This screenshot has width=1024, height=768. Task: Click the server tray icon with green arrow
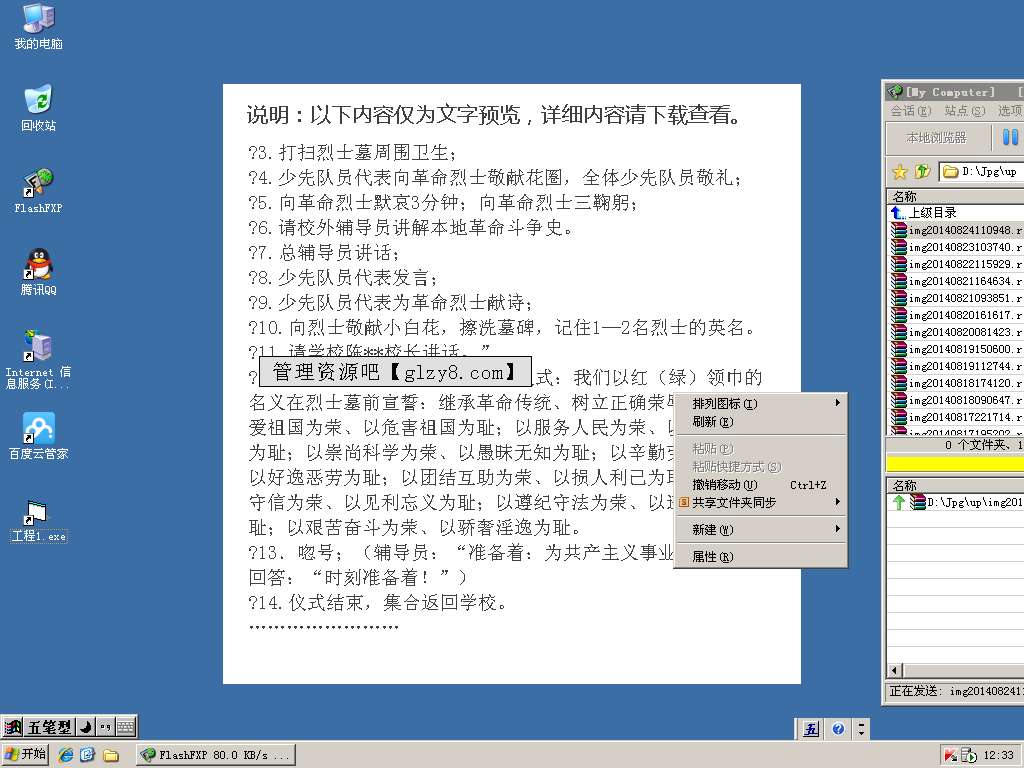click(x=968, y=756)
